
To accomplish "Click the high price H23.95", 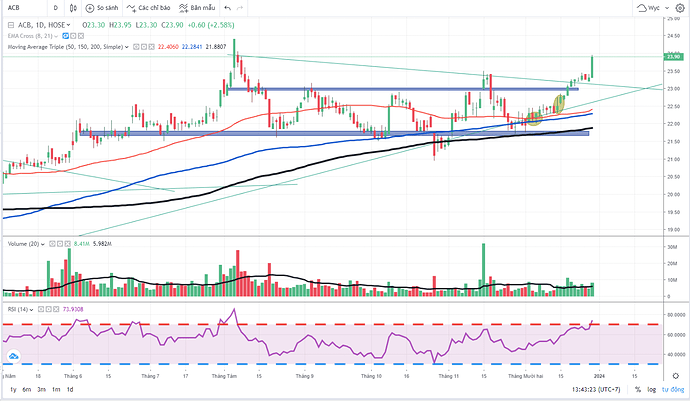I will click(120, 25).
